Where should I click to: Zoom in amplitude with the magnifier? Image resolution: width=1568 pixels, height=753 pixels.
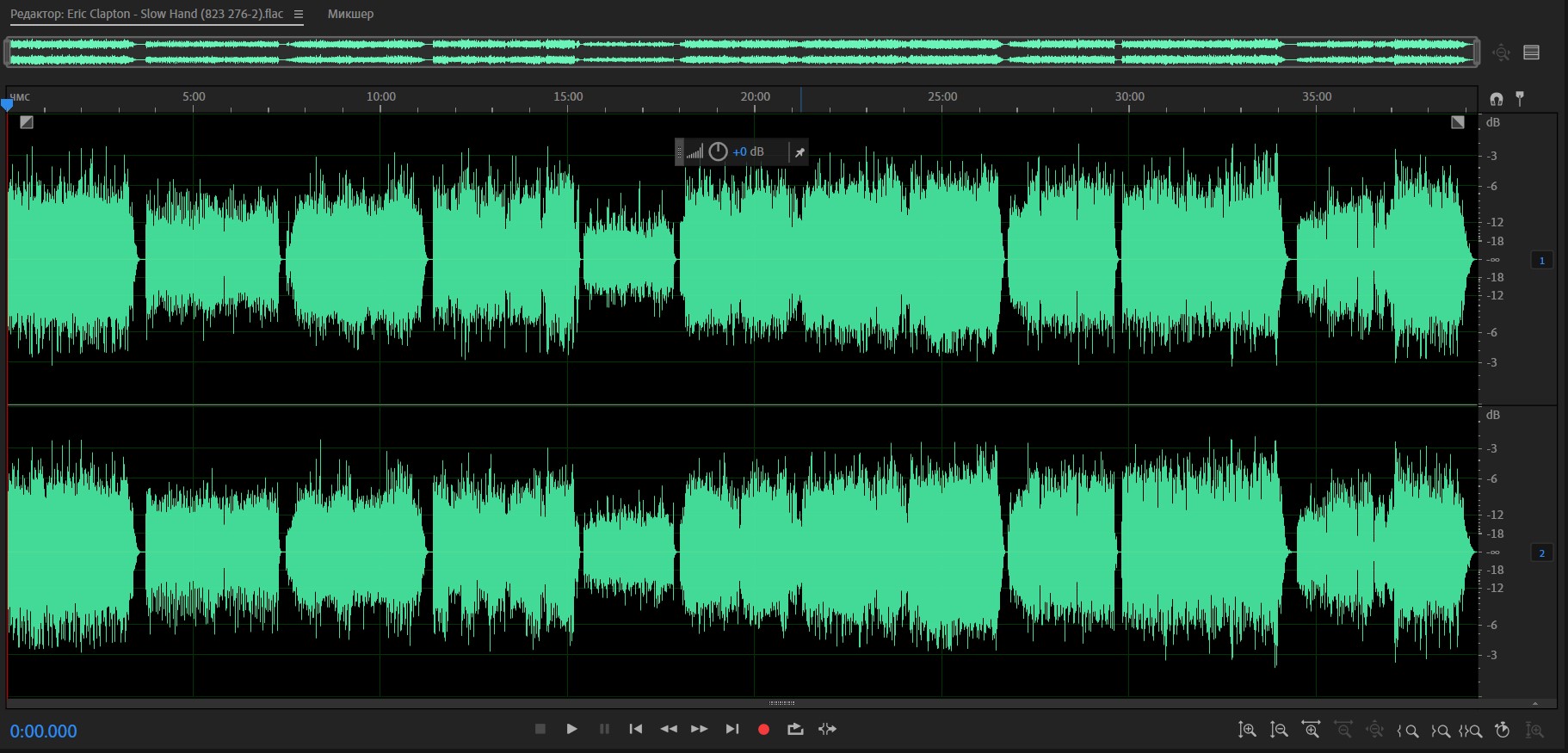coord(1246,730)
